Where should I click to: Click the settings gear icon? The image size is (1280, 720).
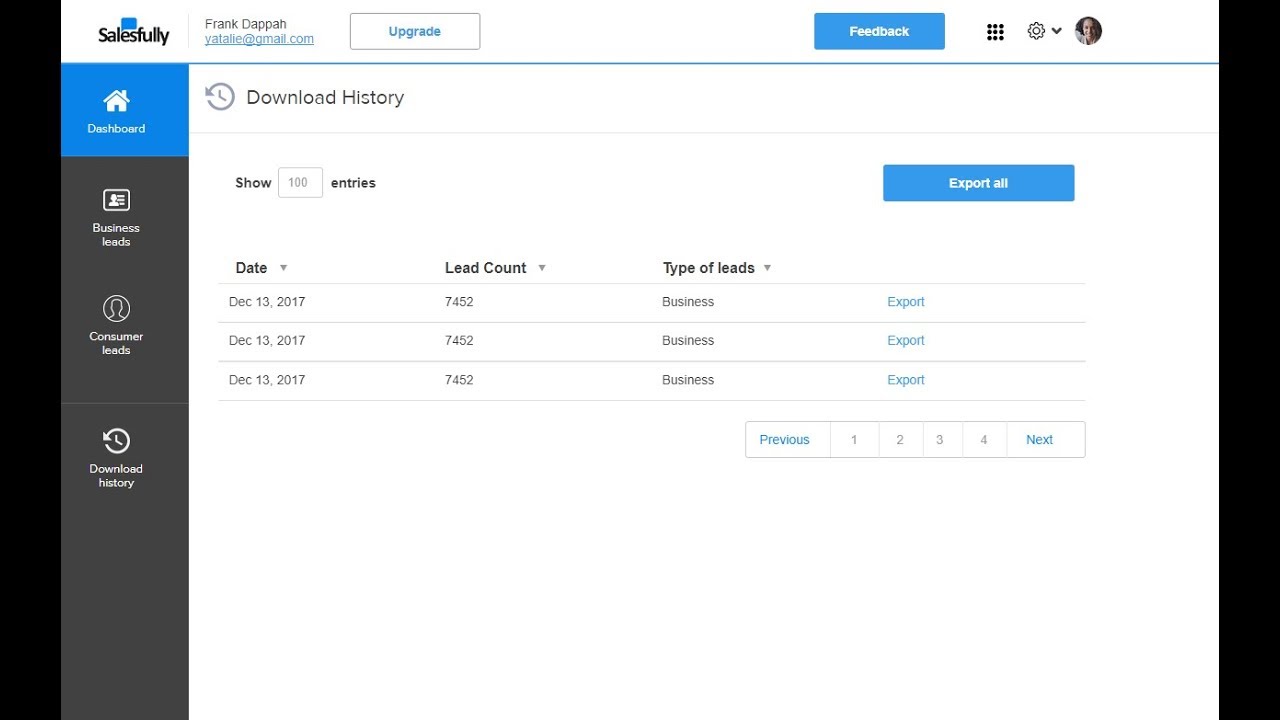click(1036, 31)
